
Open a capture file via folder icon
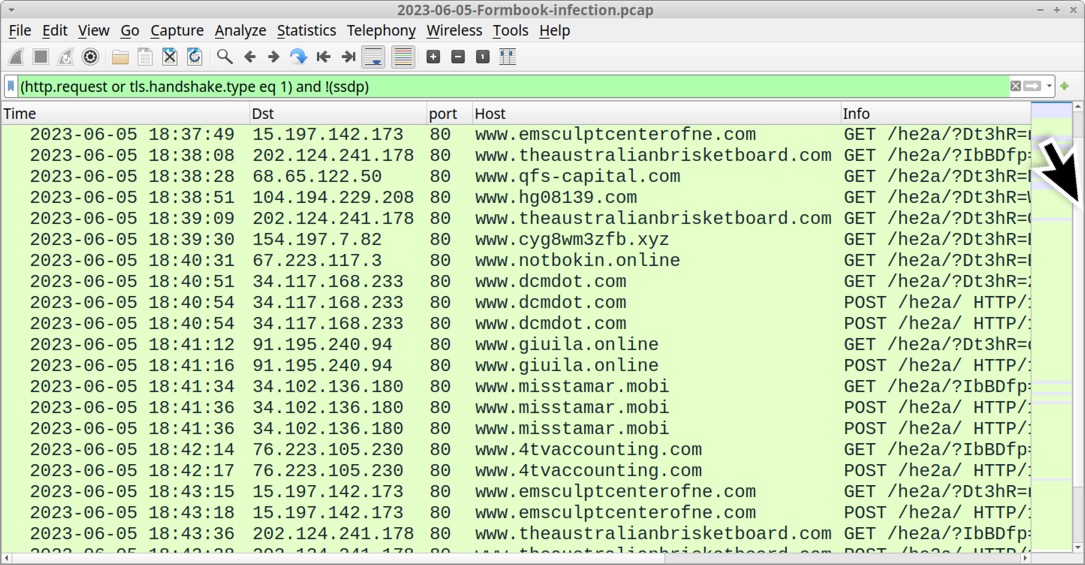pyautogui.click(x=120, y=57)
